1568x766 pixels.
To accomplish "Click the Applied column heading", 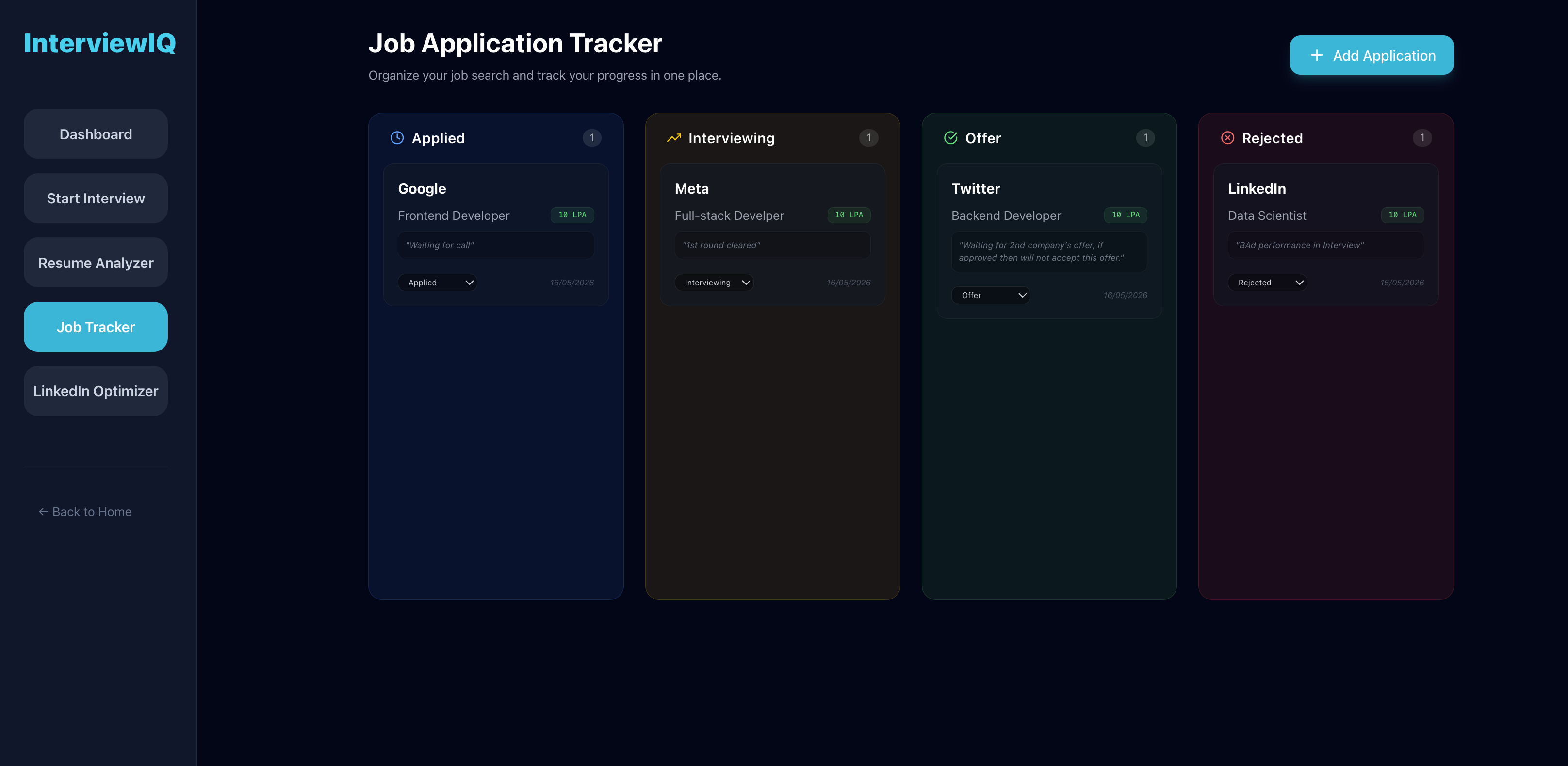I will click(x=438, y=138).
